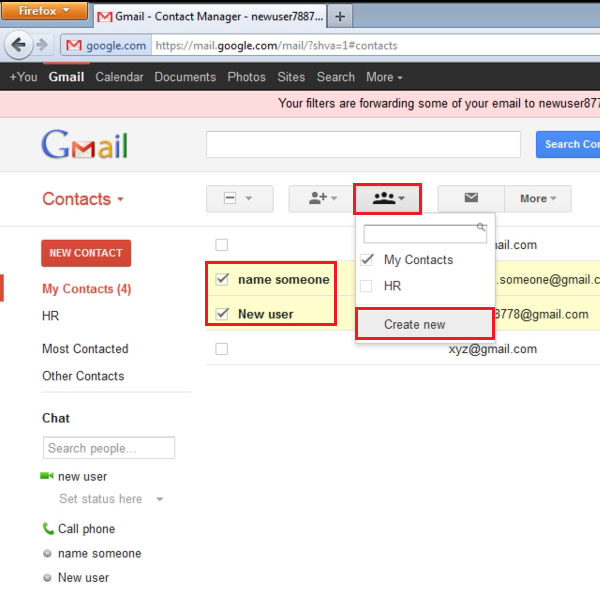Click +You in the top bar
The width and height of the screenshot is (600, 600).
pyautogui.click(x=23, y=77)
